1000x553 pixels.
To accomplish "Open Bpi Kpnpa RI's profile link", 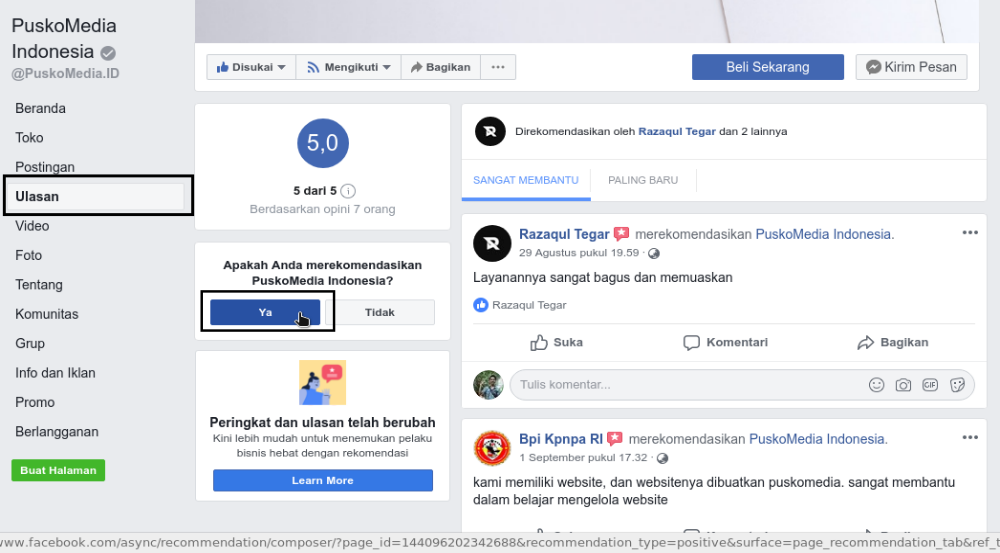I will (561, 439).
